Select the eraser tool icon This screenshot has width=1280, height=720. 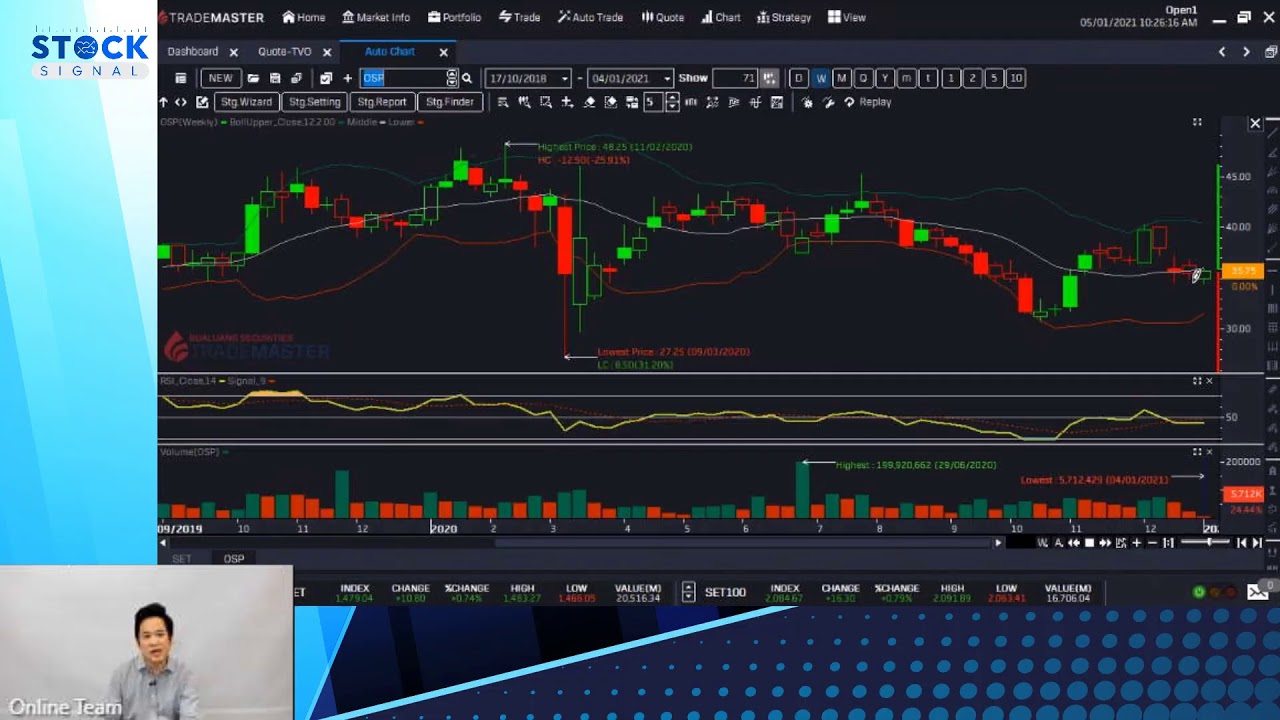point(589,102)
